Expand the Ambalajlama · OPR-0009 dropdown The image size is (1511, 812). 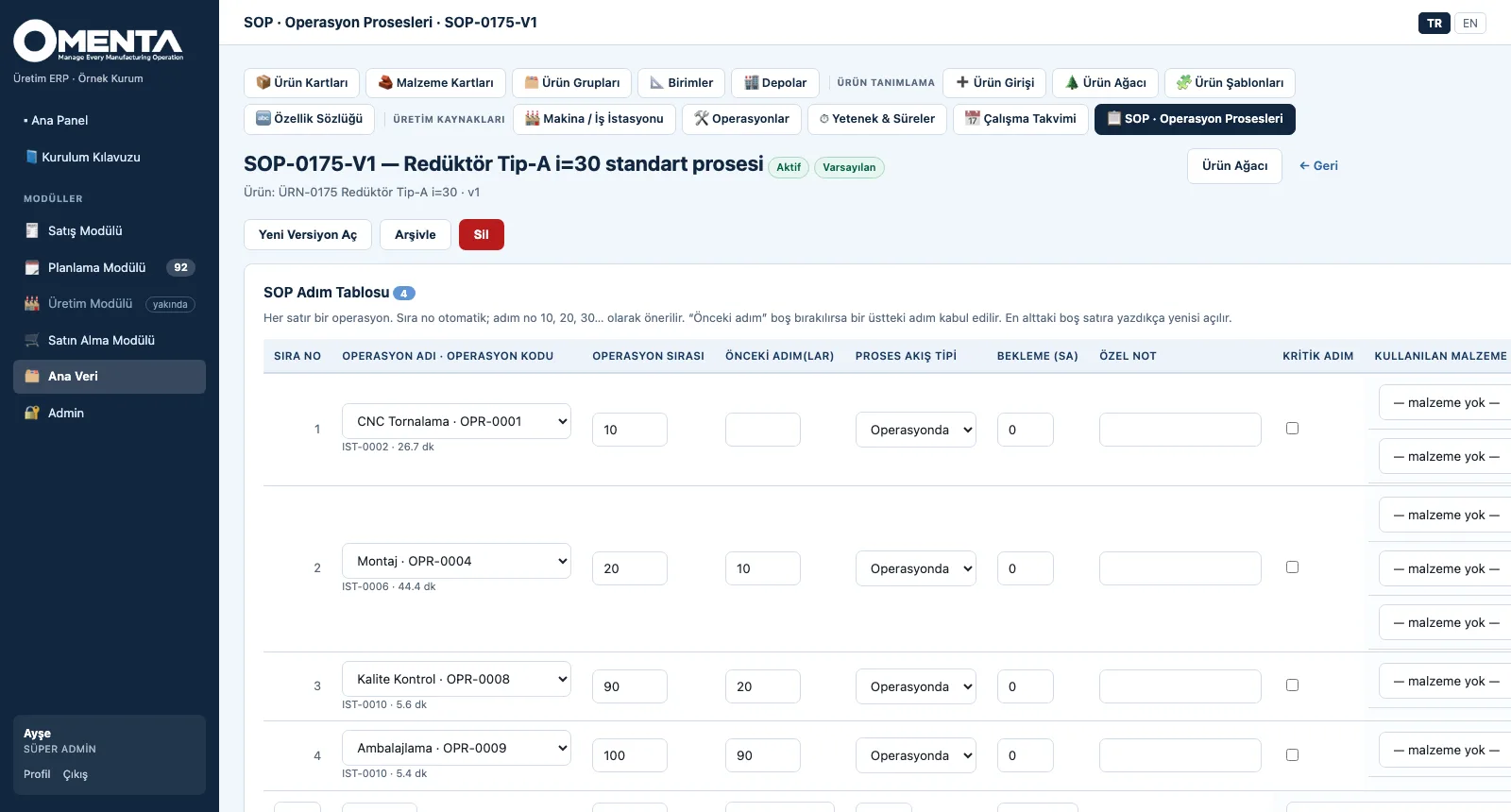point(456,748)
